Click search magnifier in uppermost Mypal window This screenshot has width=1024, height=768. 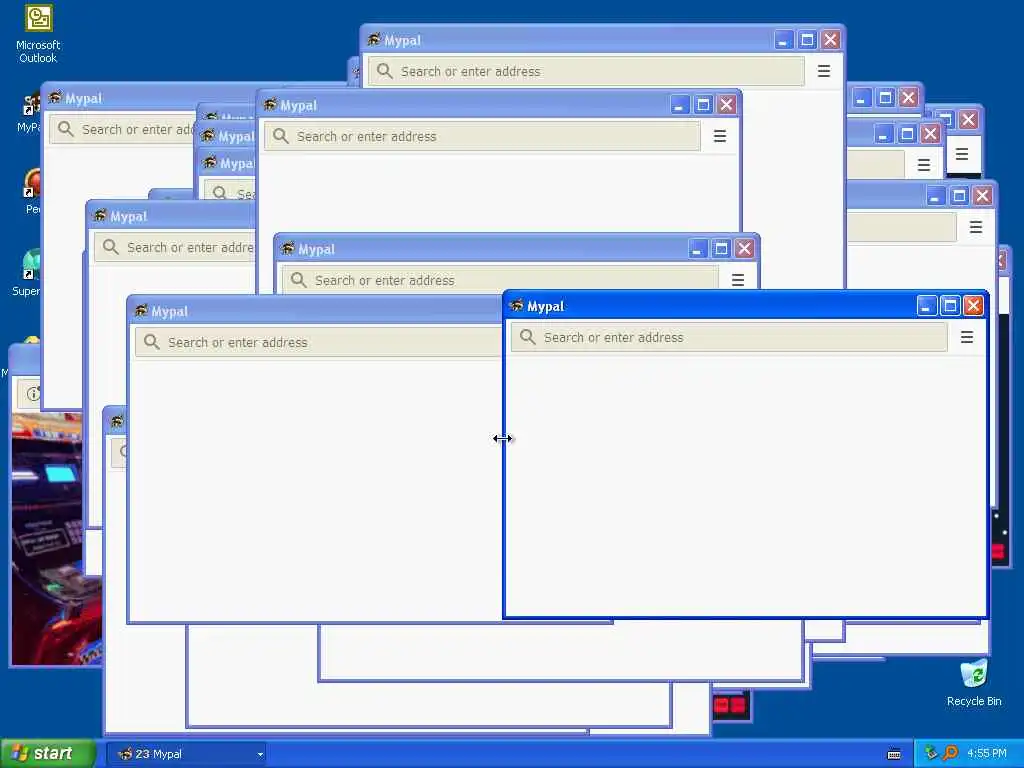pos(385,71)
